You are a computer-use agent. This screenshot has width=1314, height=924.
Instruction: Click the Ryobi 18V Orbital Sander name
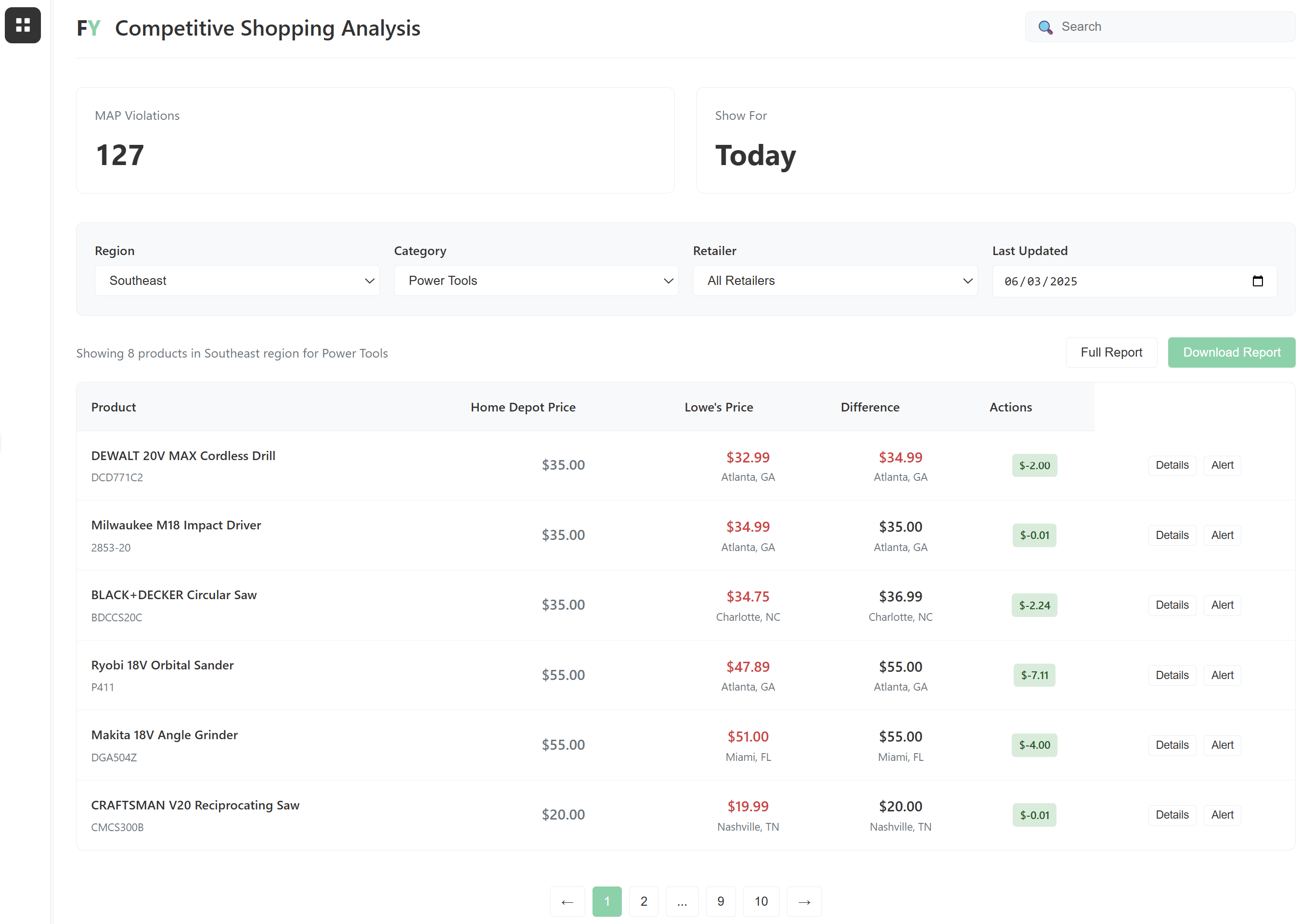coord(163,666)
